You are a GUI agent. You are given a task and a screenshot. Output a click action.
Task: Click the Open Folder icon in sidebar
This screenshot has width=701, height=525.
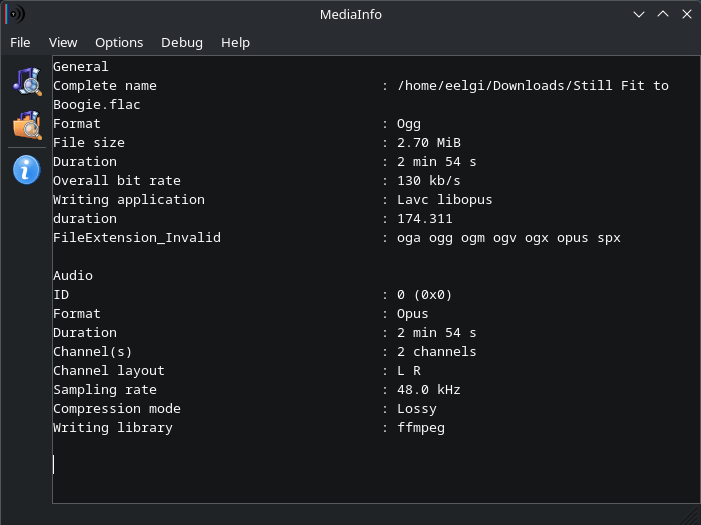tap(27, 125)
